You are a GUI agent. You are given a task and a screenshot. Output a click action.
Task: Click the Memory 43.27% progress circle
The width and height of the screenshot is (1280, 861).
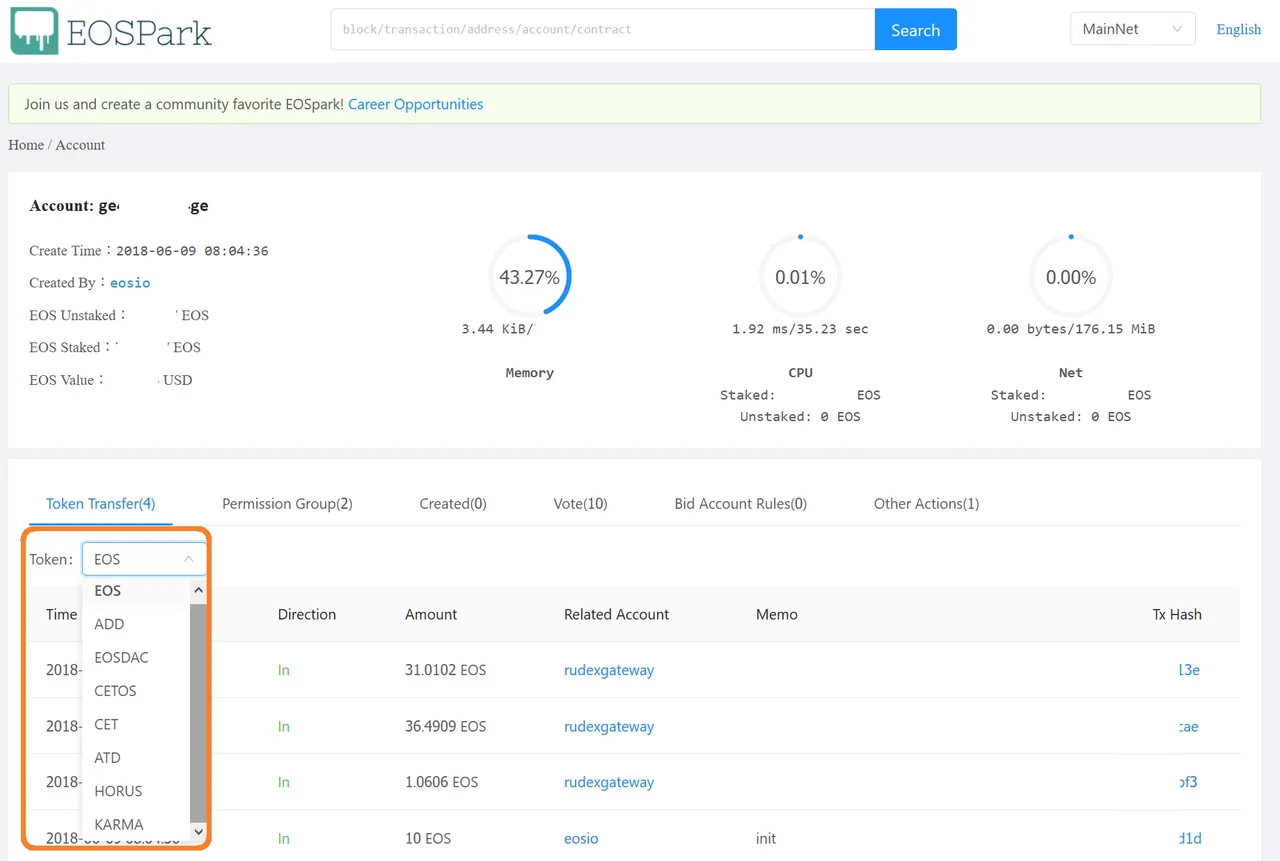pyautogui.click(x=529, y=277)
